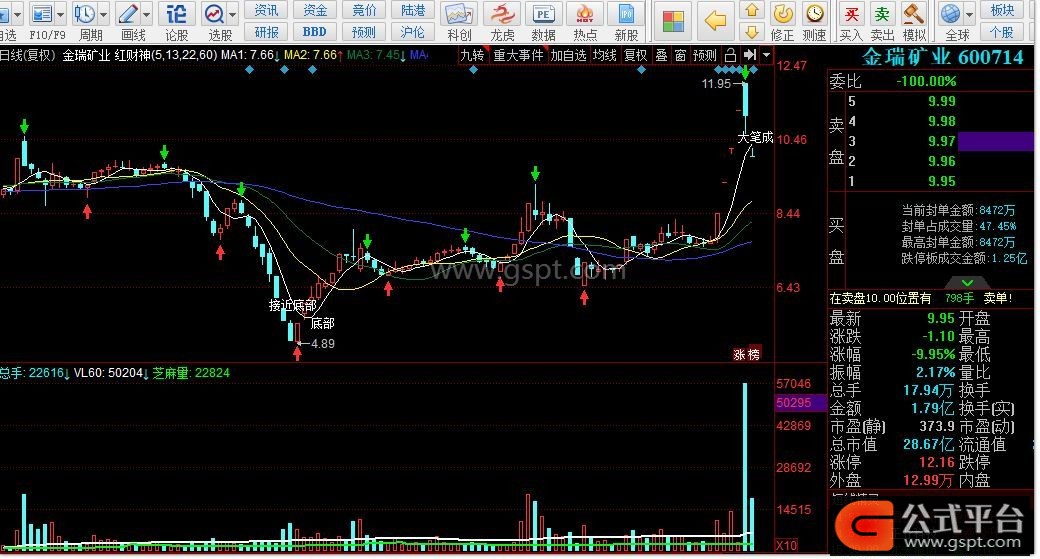Click the 4.89 low price label
The image size is (1040, 559).
click(x=322, y=343)
